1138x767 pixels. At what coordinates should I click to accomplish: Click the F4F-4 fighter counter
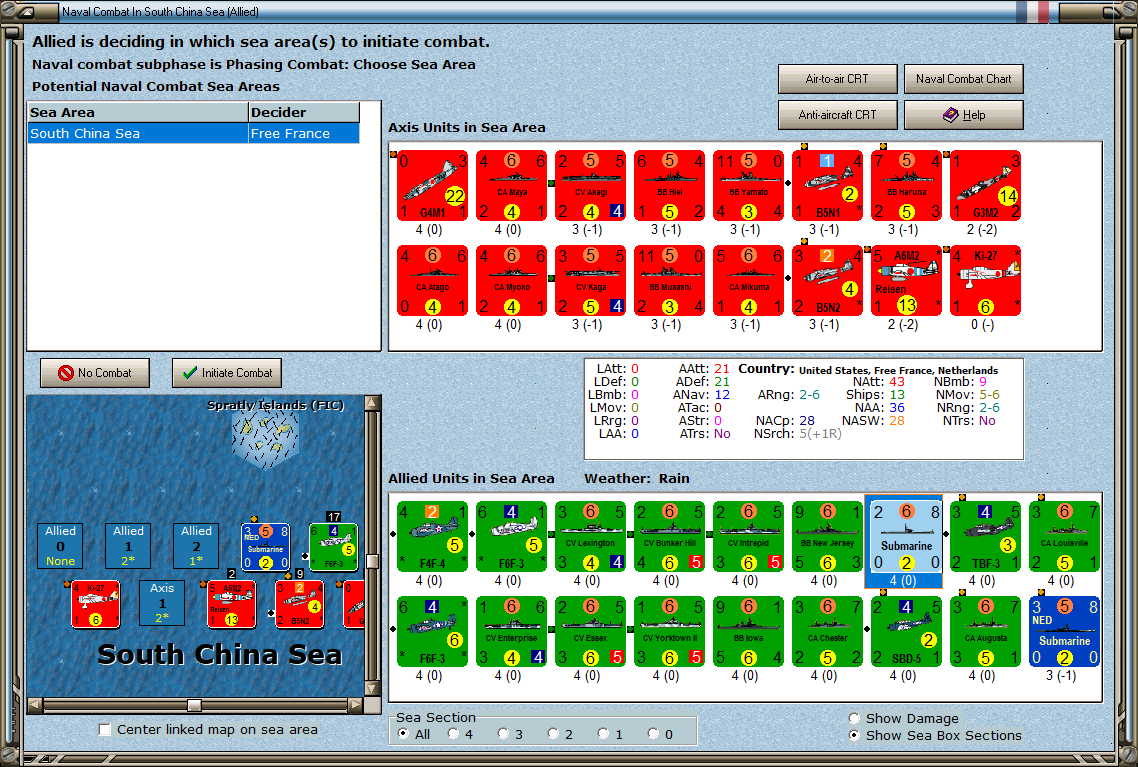point(433,536)
